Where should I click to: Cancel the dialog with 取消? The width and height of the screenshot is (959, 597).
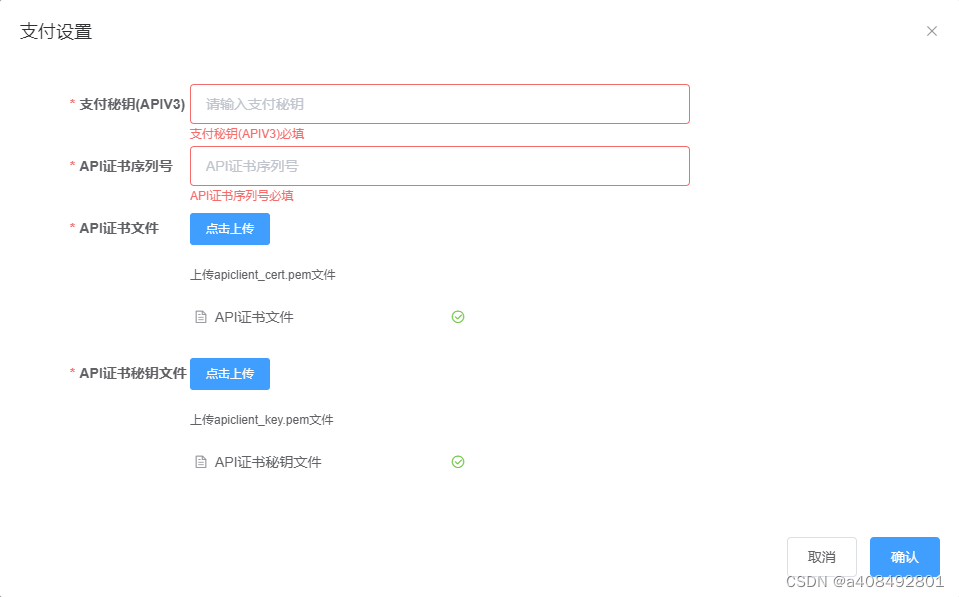(821, 556)
